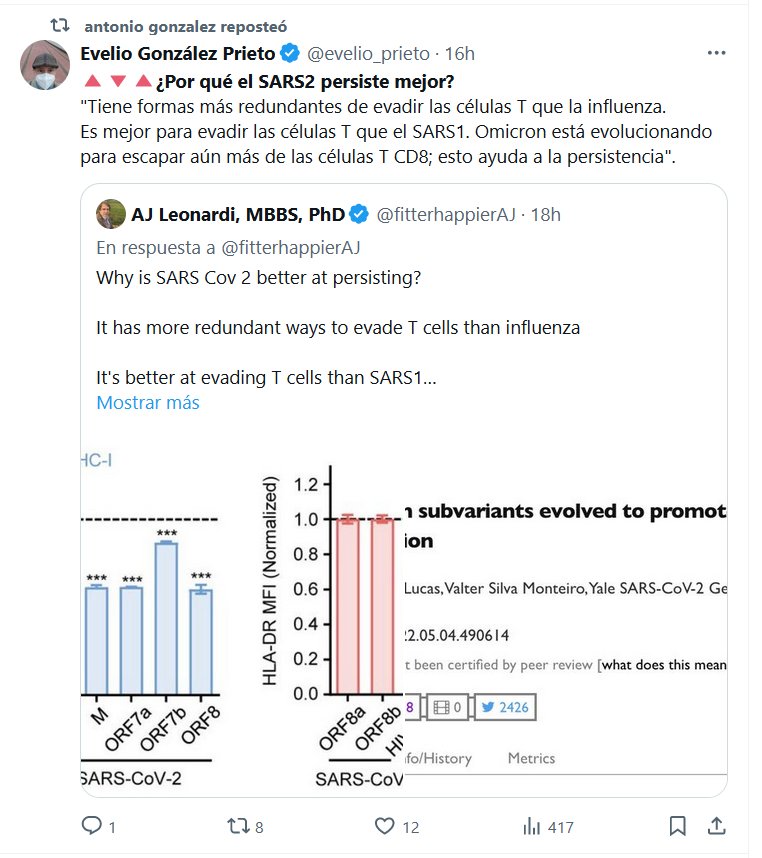The image size is (762, 858).
Task: Click AJ Leonardi's small profile avatar
Action: click(109, 214)
